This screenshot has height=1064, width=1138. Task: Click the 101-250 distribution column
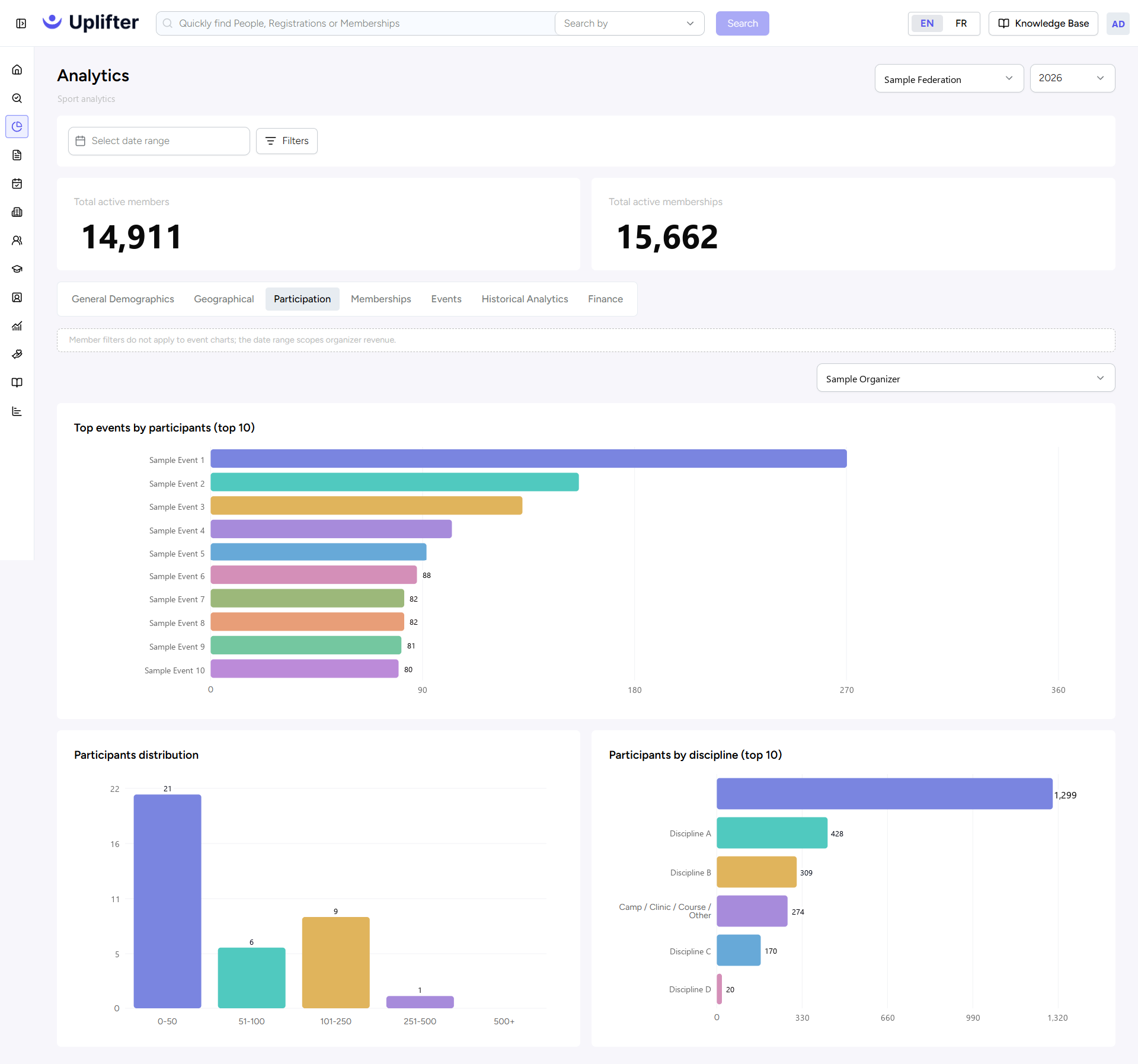(x=336, y=963)
